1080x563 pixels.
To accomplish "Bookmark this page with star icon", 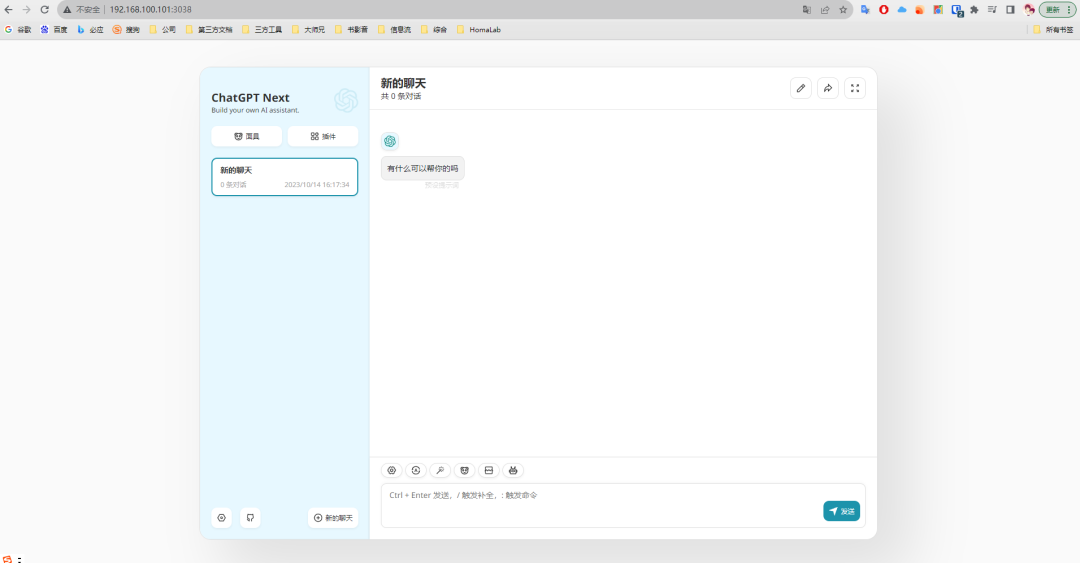I will tap(843, 10).
